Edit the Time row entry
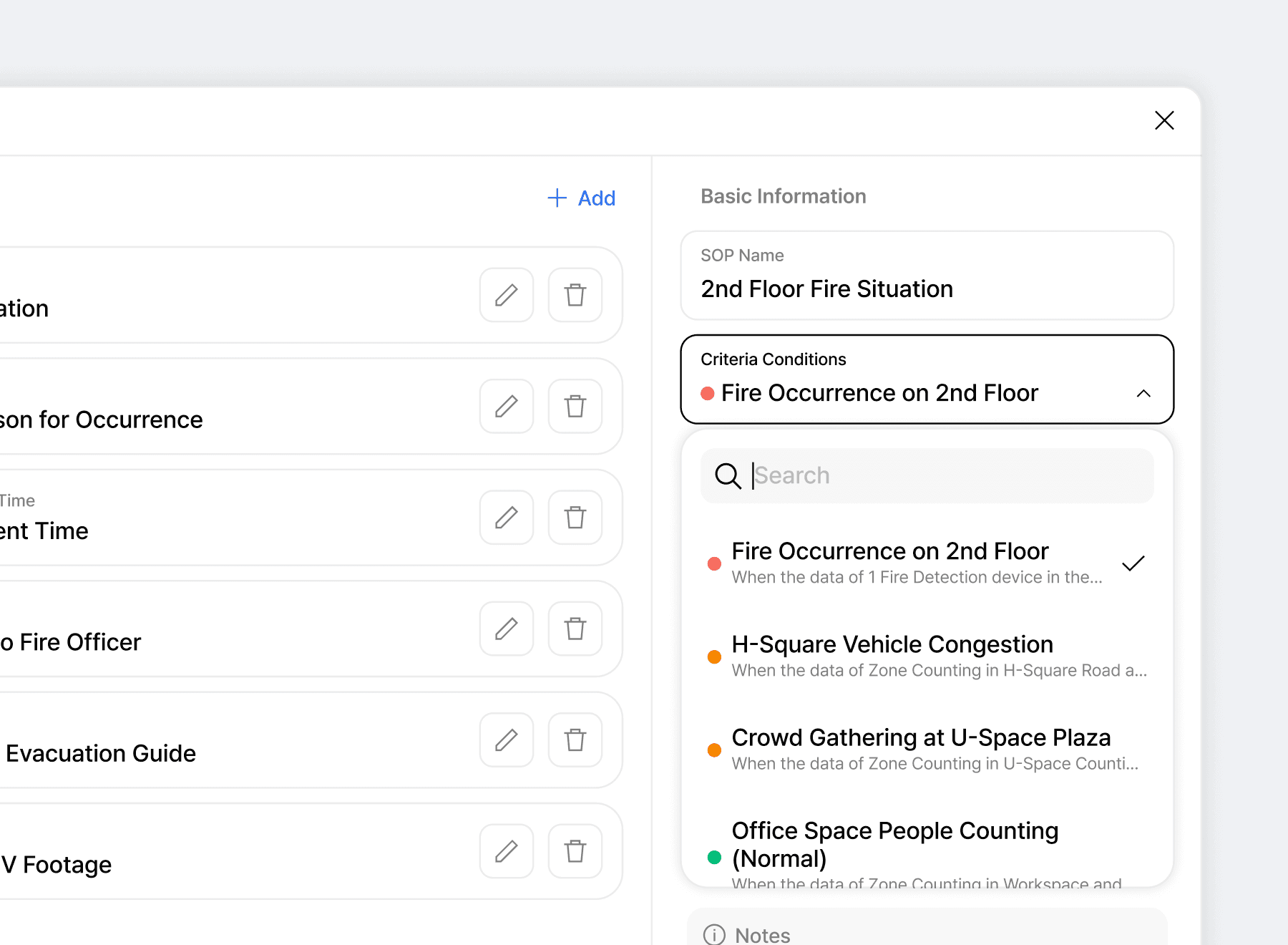The width and height of the screenshot is (1288, 945). [507, 518]
